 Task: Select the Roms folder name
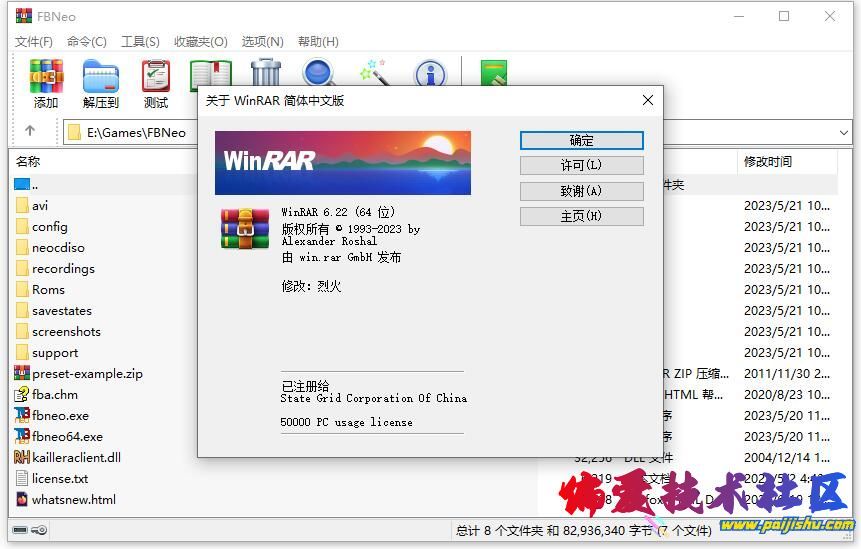point(48,289)
